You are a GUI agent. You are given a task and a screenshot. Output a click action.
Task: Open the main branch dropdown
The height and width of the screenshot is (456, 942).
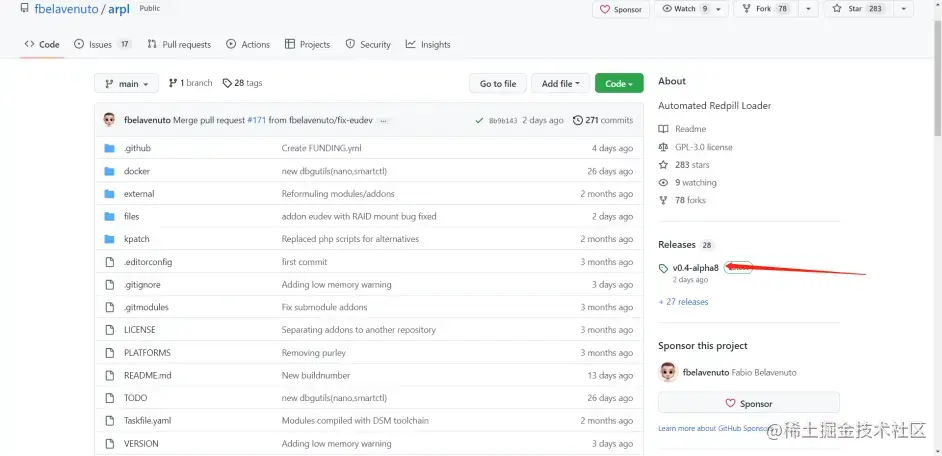coord(126,84)
